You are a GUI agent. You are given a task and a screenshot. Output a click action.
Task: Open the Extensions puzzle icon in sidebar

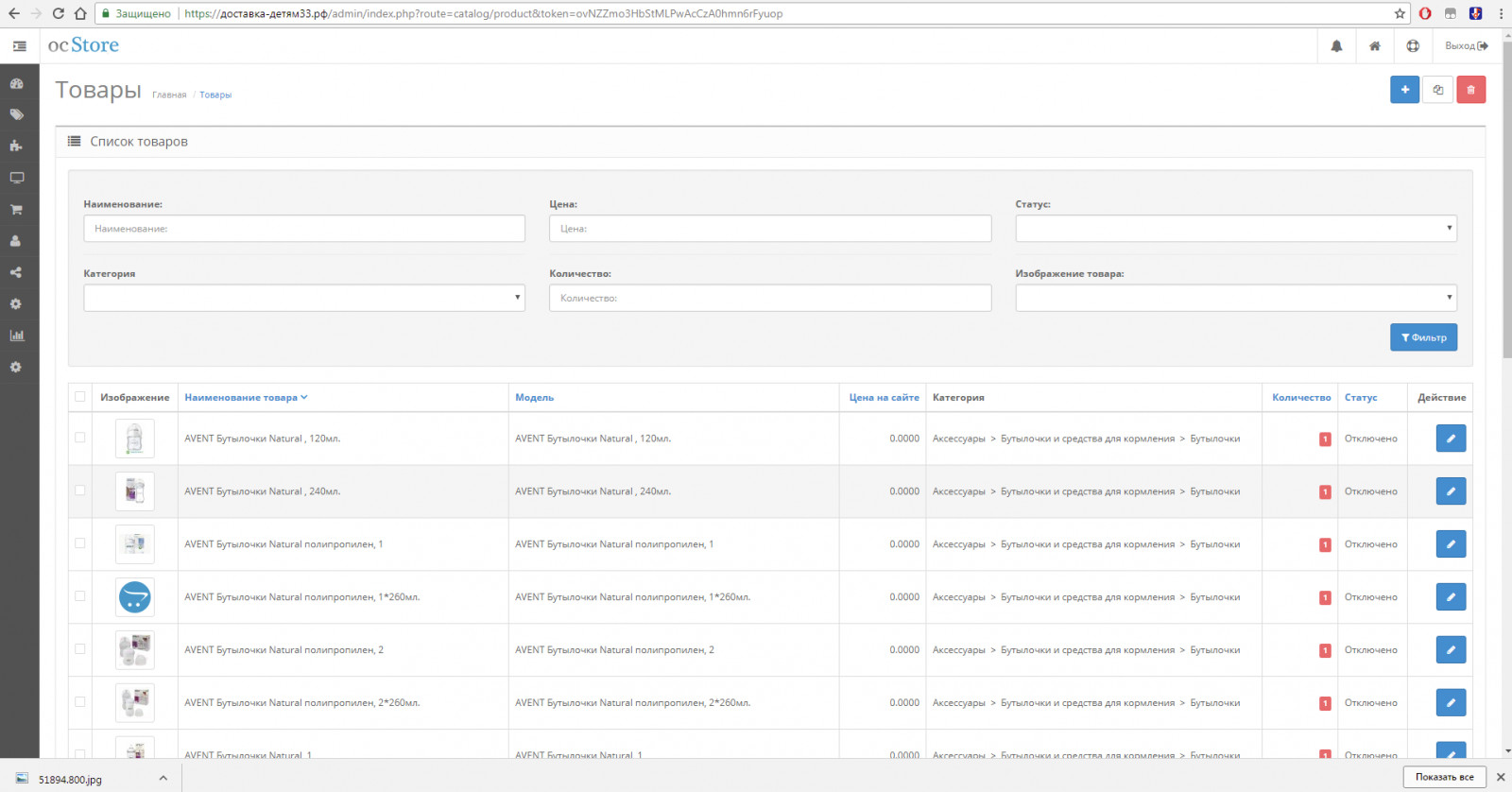tap(16, 146)
